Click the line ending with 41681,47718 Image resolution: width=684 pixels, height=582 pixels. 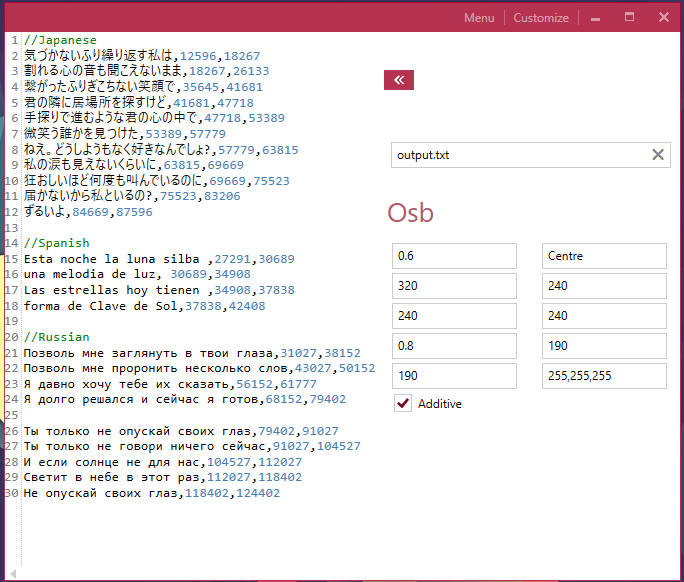tap(139, 103)
